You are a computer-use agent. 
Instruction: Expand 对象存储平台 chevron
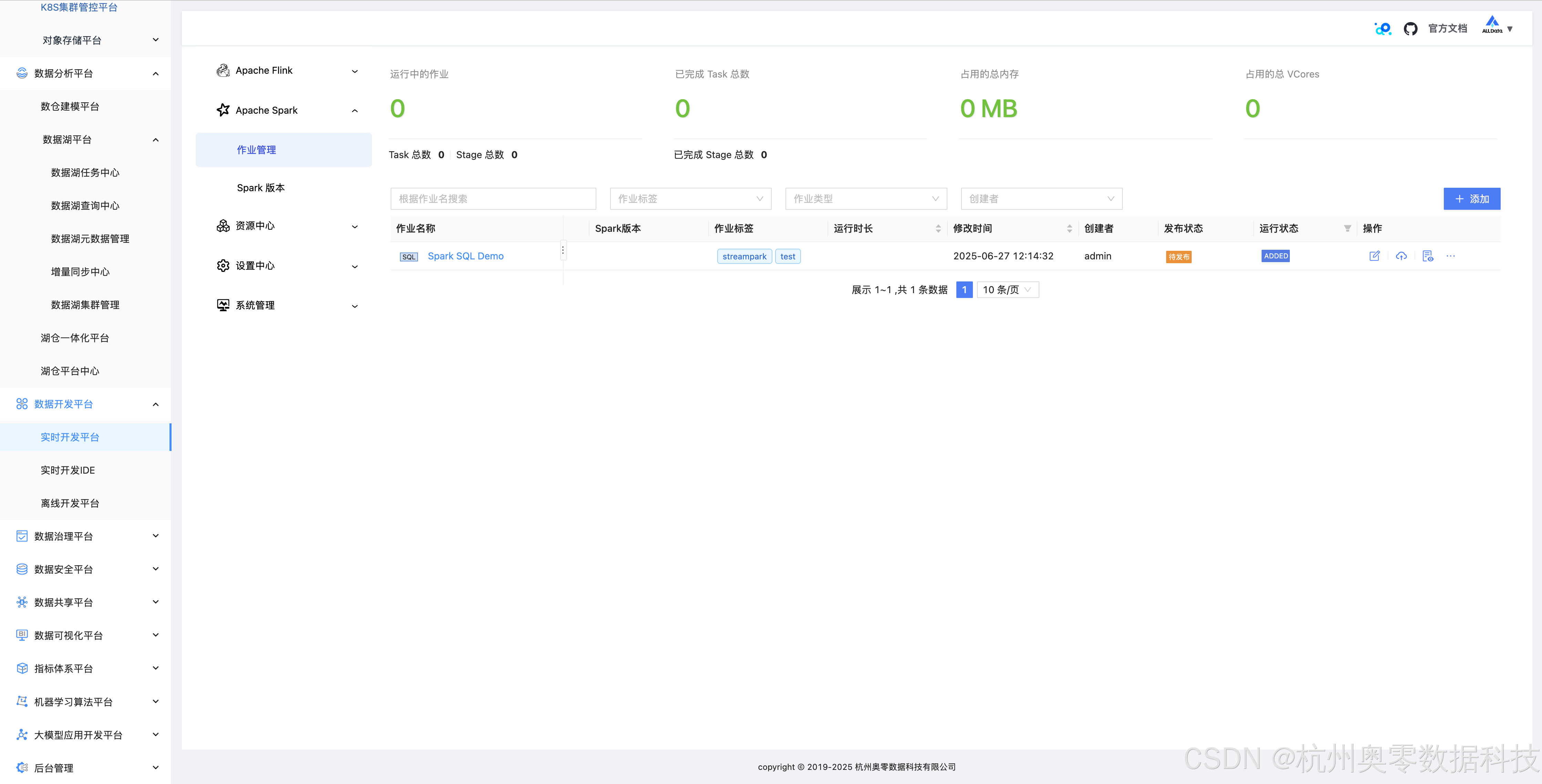156,40
